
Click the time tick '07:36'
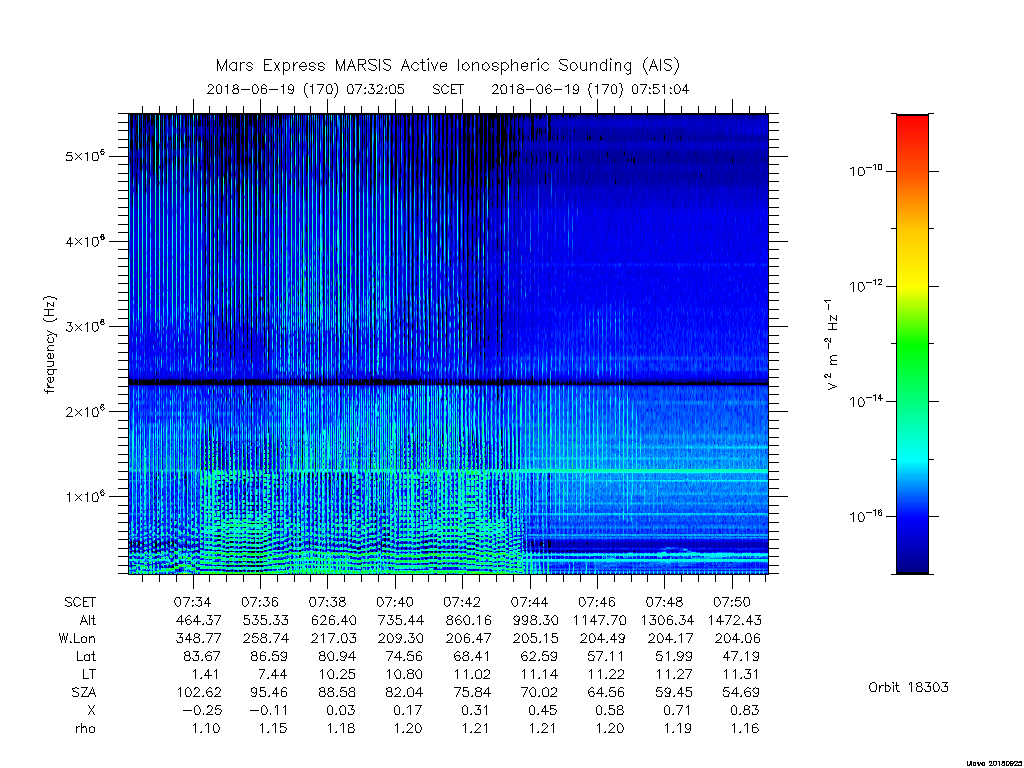pyautogui.click(x=260, y=602)
